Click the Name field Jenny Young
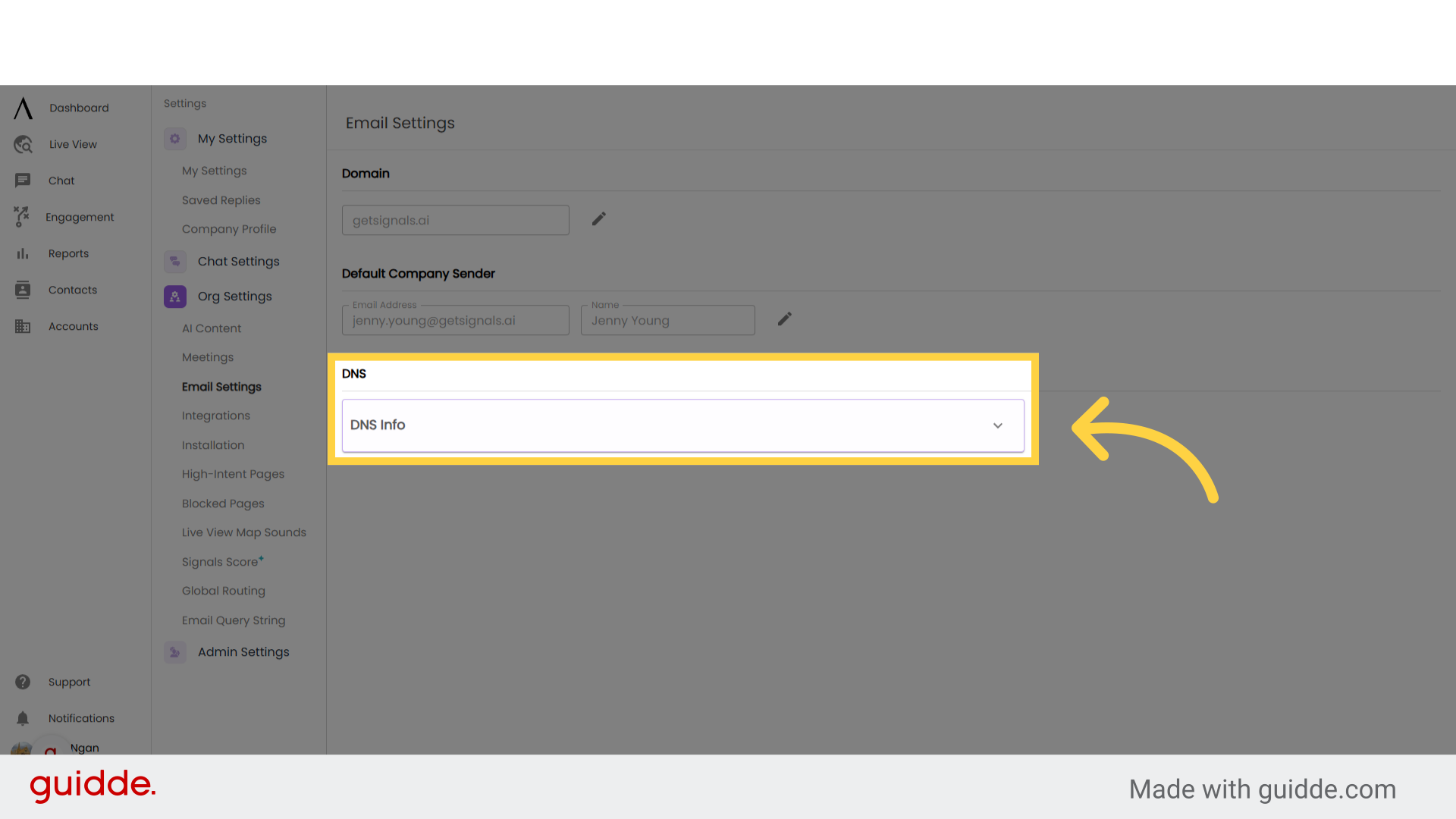The width and height of the screenshot is (1456, 819). 668,320
